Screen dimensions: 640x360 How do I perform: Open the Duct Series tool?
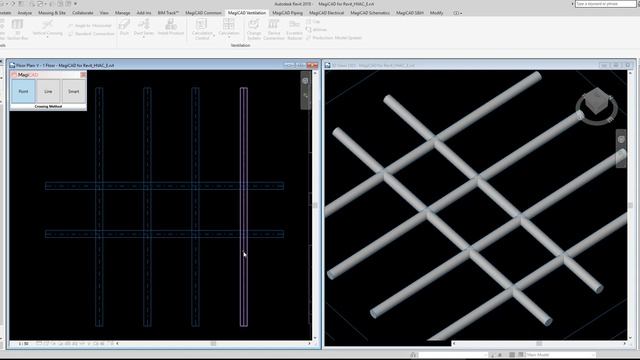tap(144, 28)
